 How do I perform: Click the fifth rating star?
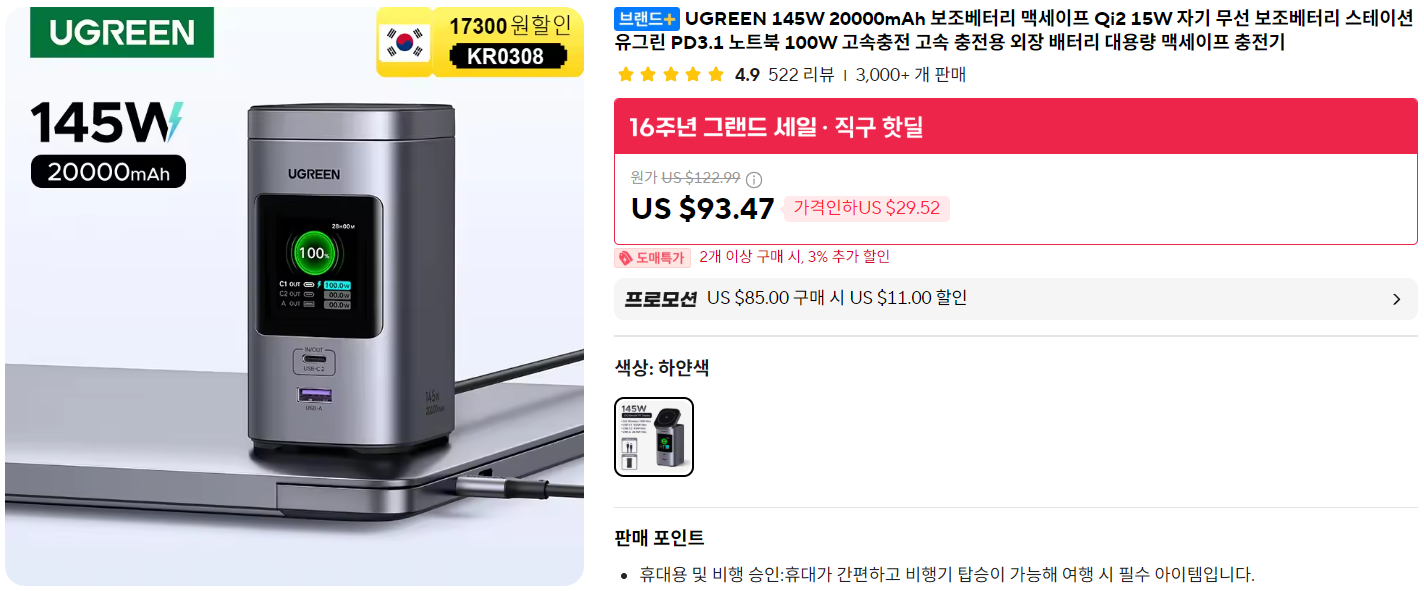715,75
